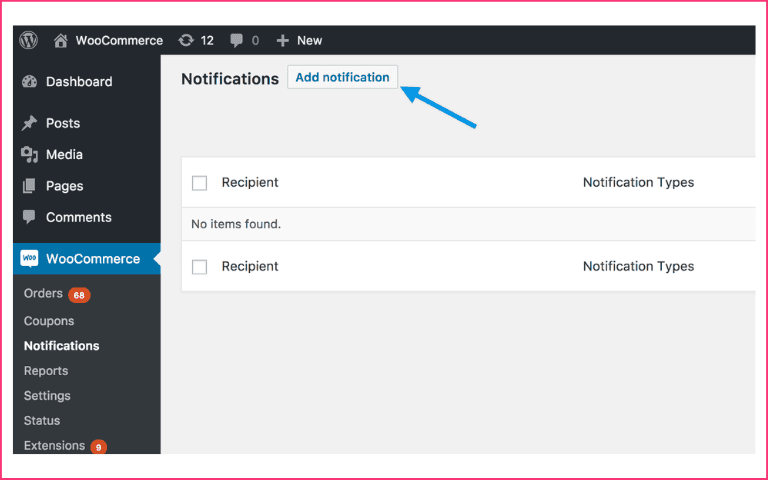The image size is (768, 480).
Task: Open the comments bubble icon in admin bar
Action: [237, 41]
